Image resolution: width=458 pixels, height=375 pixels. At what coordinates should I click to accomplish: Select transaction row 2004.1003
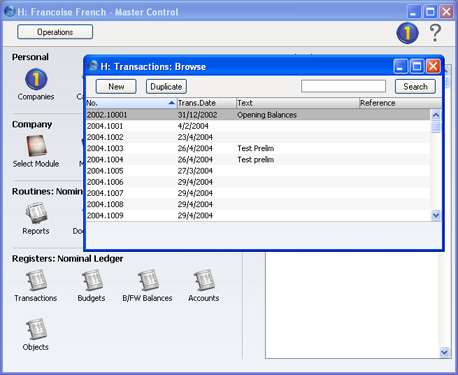(x=258, y=148)
